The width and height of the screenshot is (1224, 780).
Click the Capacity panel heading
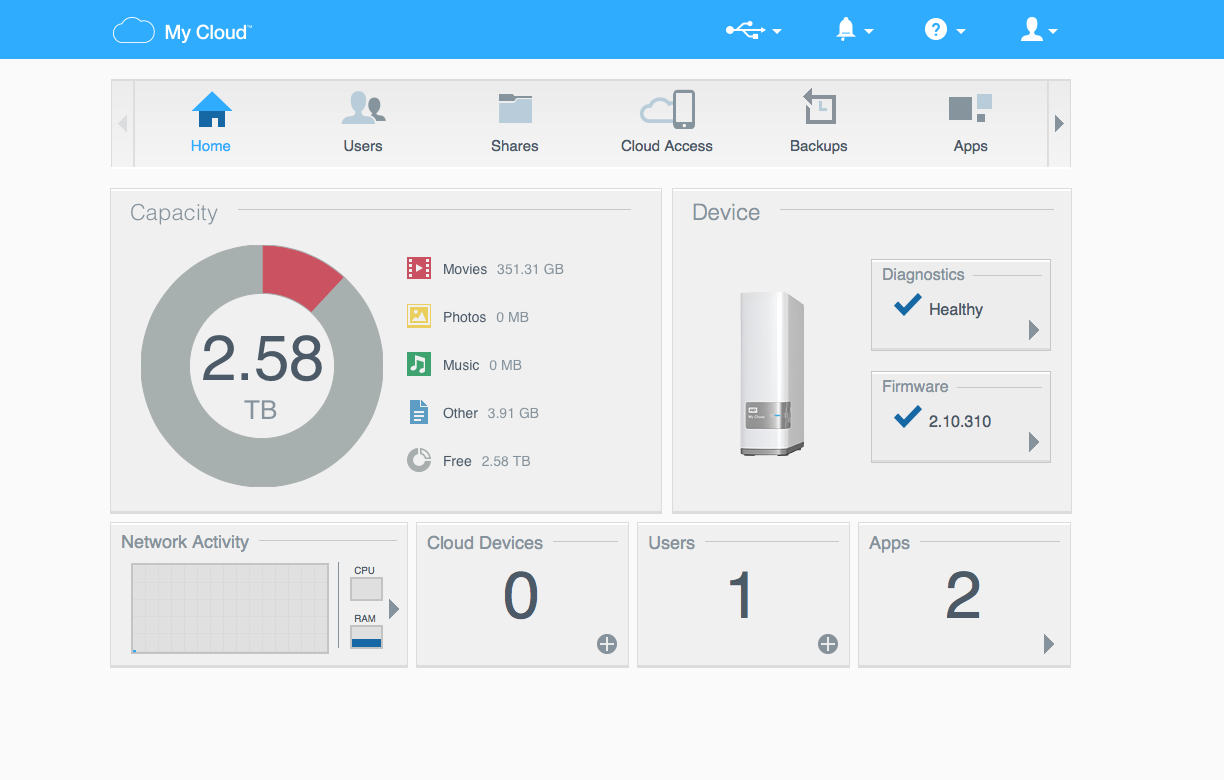tap(174, 213)
